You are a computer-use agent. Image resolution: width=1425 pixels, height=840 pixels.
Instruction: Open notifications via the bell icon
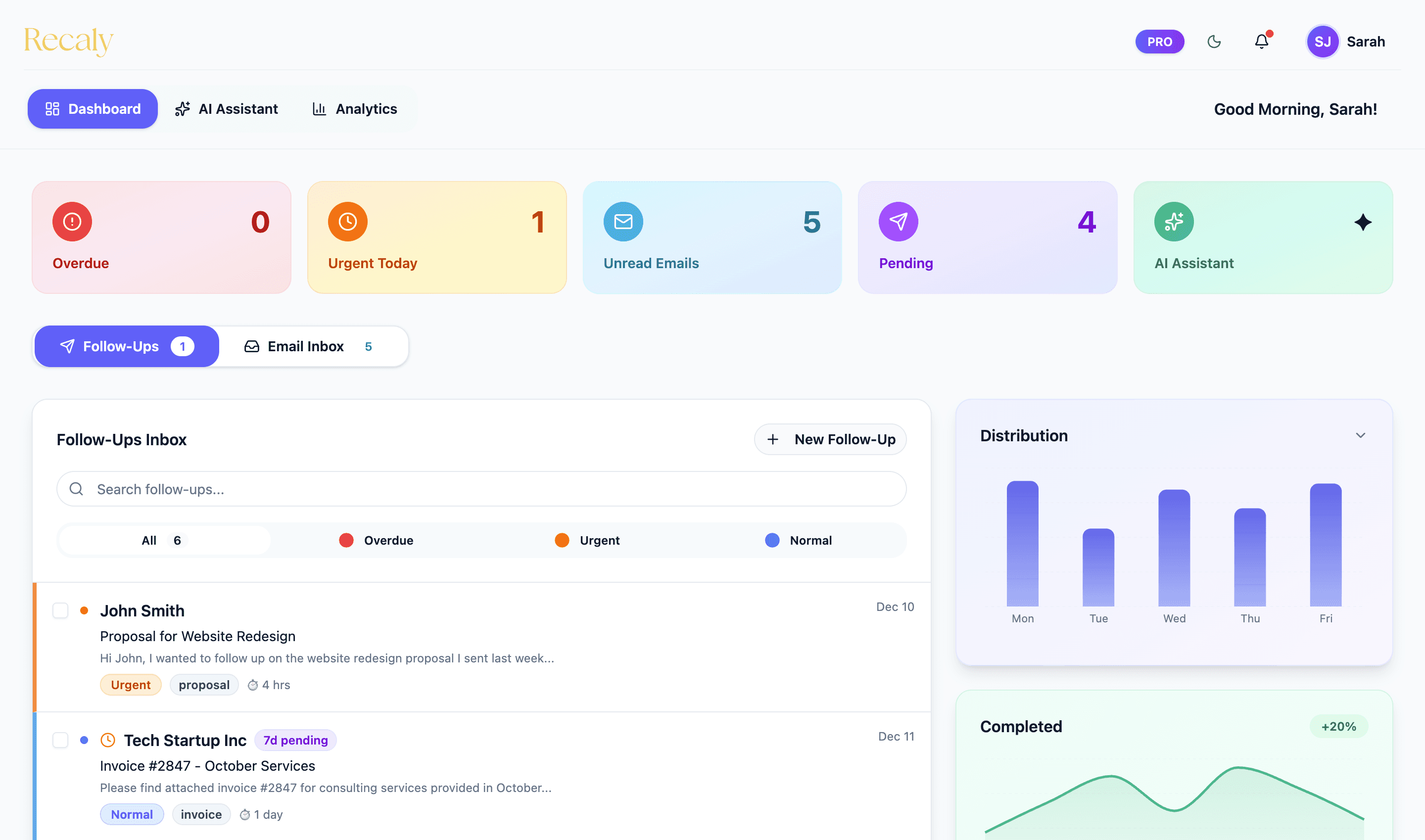click(1261, 42)
